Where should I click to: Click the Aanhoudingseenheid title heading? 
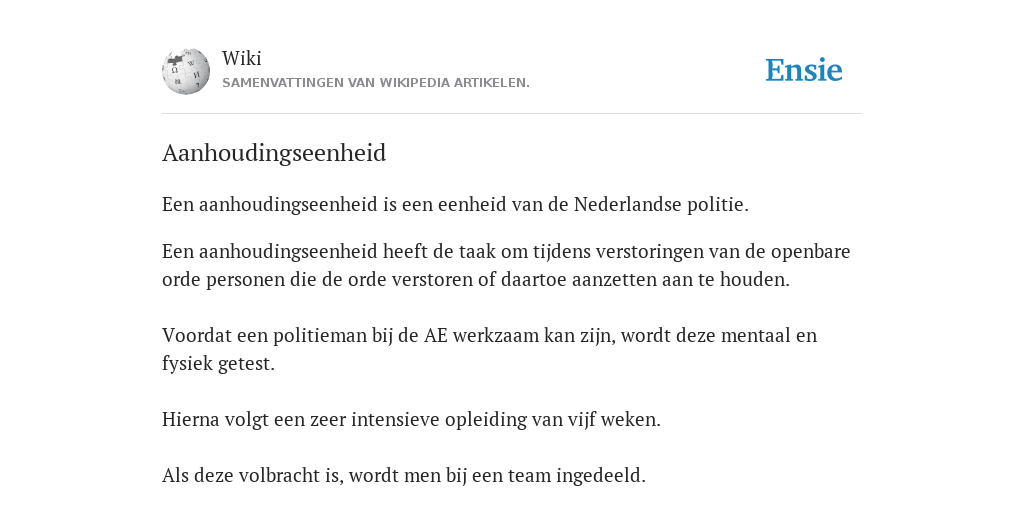click(274, 153)
